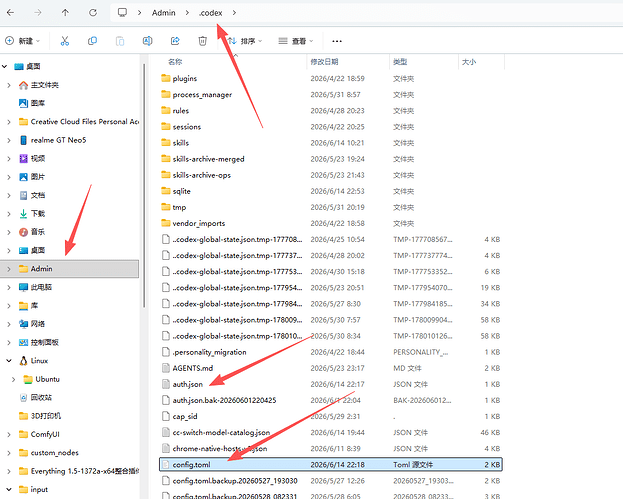Click the Copy icon in toolbar

click(92, 41)
